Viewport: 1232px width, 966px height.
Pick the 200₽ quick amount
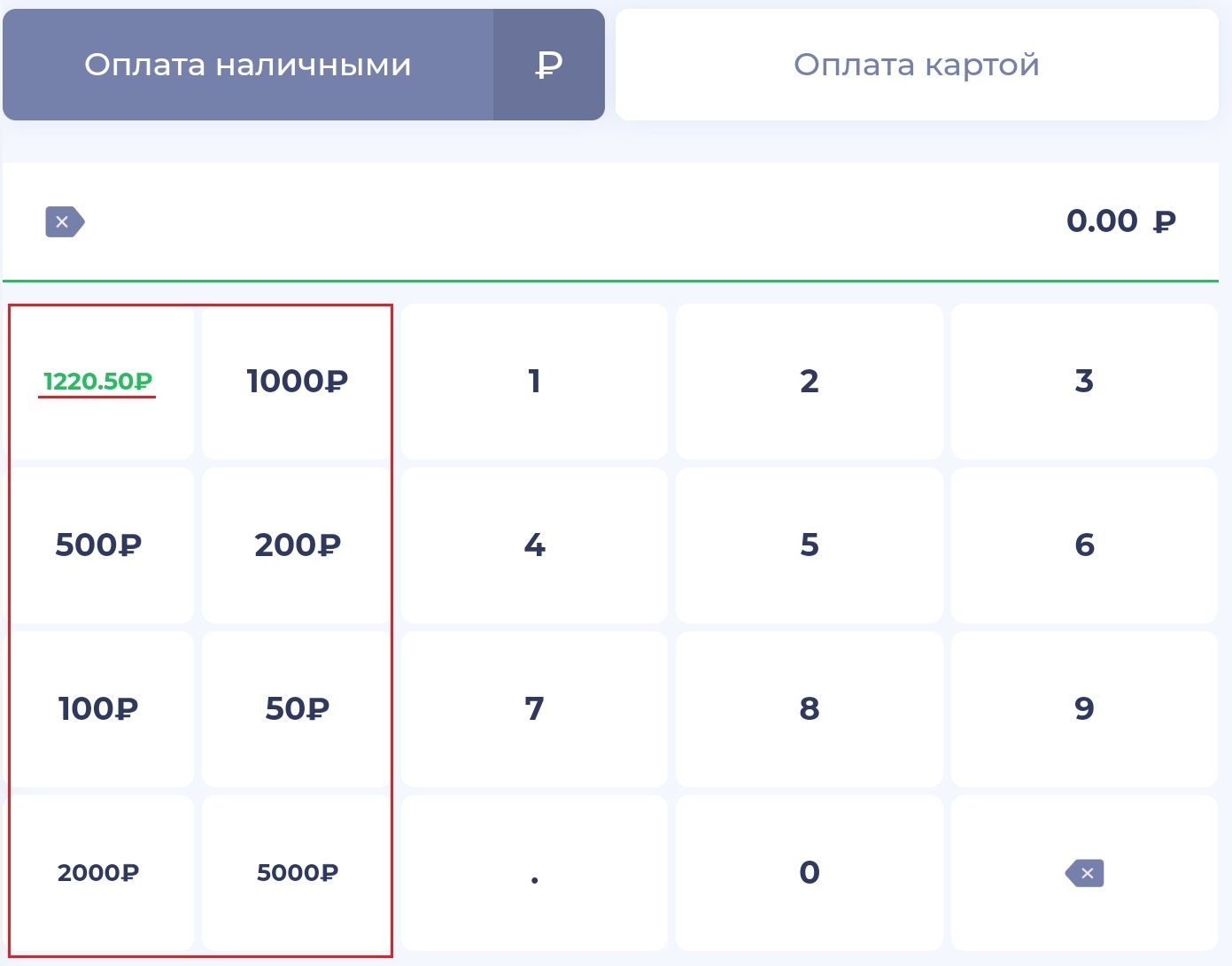coord(298,545)
